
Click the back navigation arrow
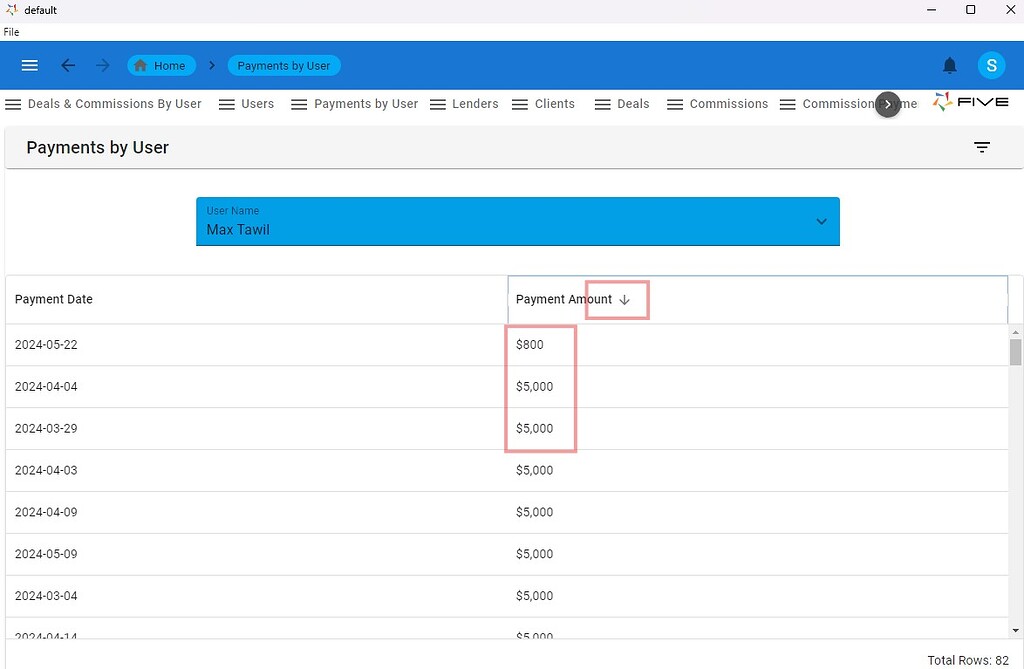click(x=68, y=65)
